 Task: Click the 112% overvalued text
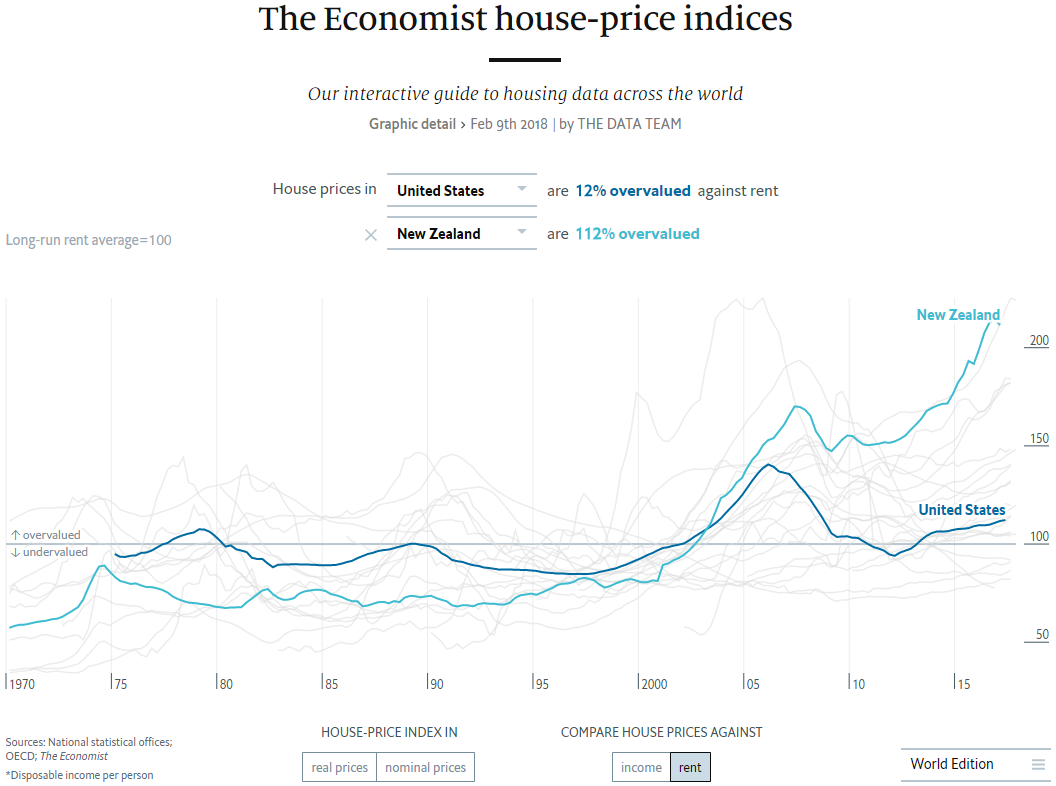pyautogui.click(x=637, y=234)
